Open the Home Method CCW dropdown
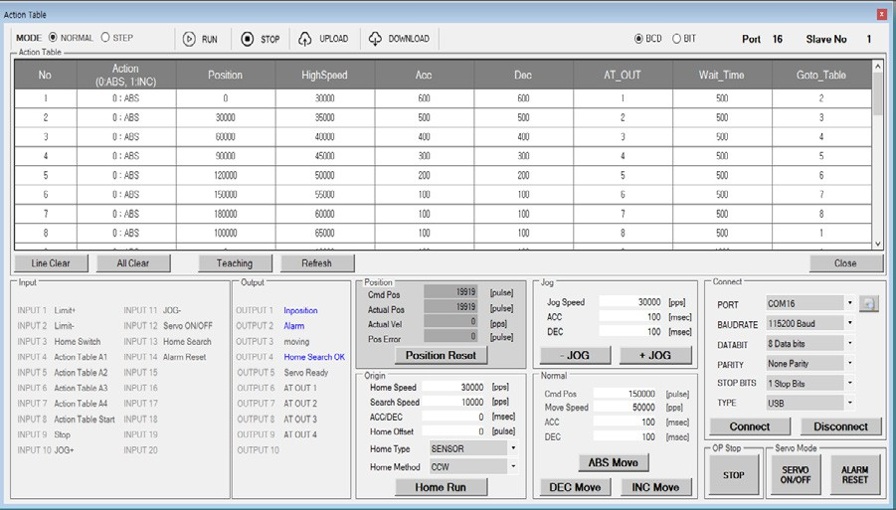 [x=513, y=467]
